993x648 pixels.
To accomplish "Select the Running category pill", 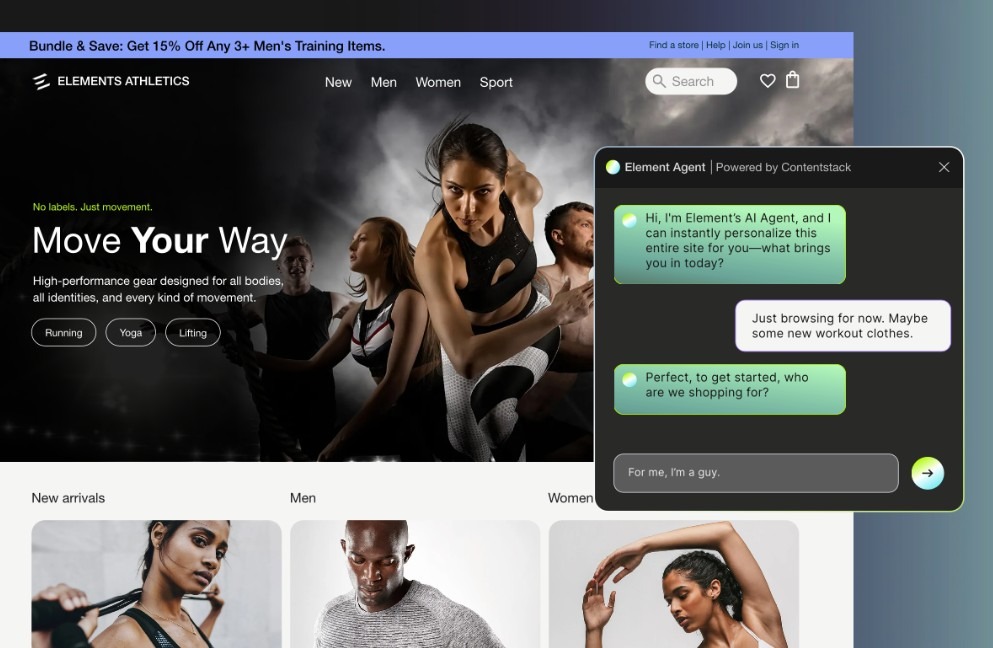I will [63, 333].
